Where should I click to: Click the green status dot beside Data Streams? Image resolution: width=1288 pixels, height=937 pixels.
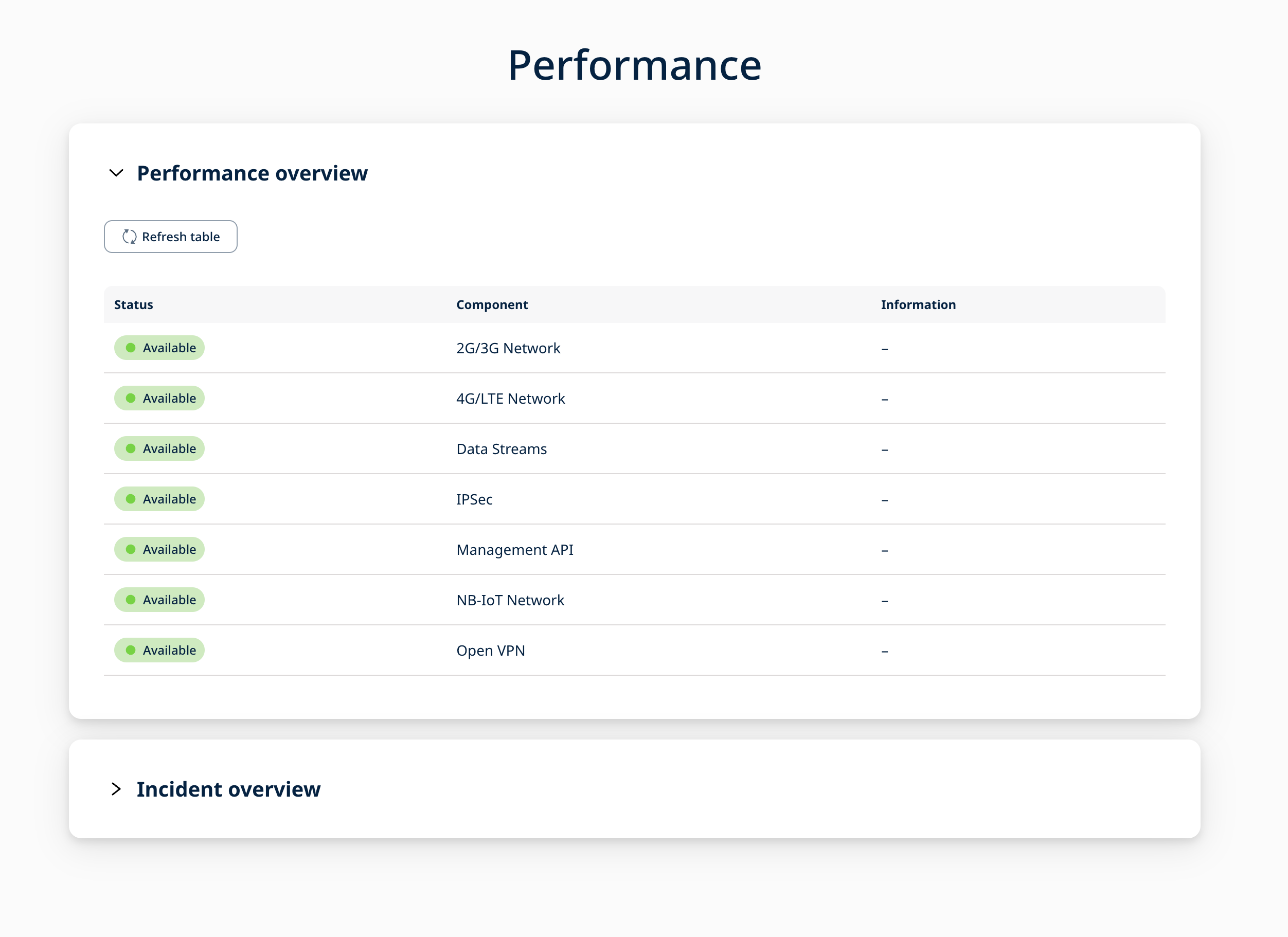pyautogui.click(x=131, y=448)
